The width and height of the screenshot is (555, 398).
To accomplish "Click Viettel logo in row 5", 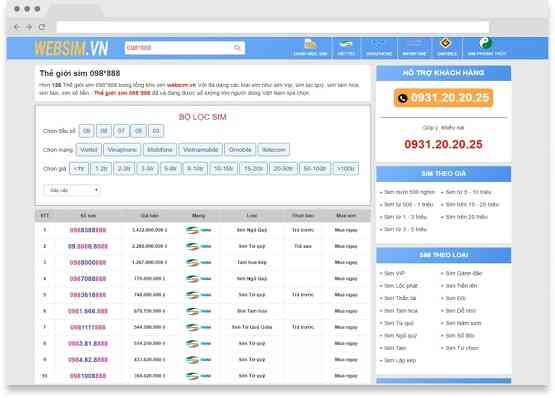I will [x=198, y=295].
